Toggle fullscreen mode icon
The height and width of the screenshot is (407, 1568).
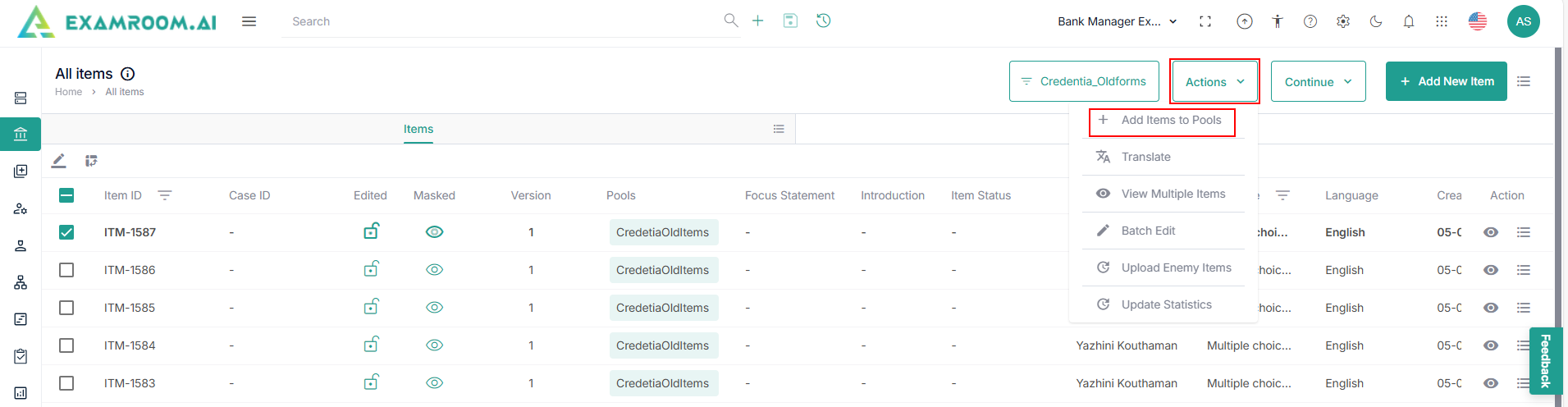click(x=1205, y=21)
